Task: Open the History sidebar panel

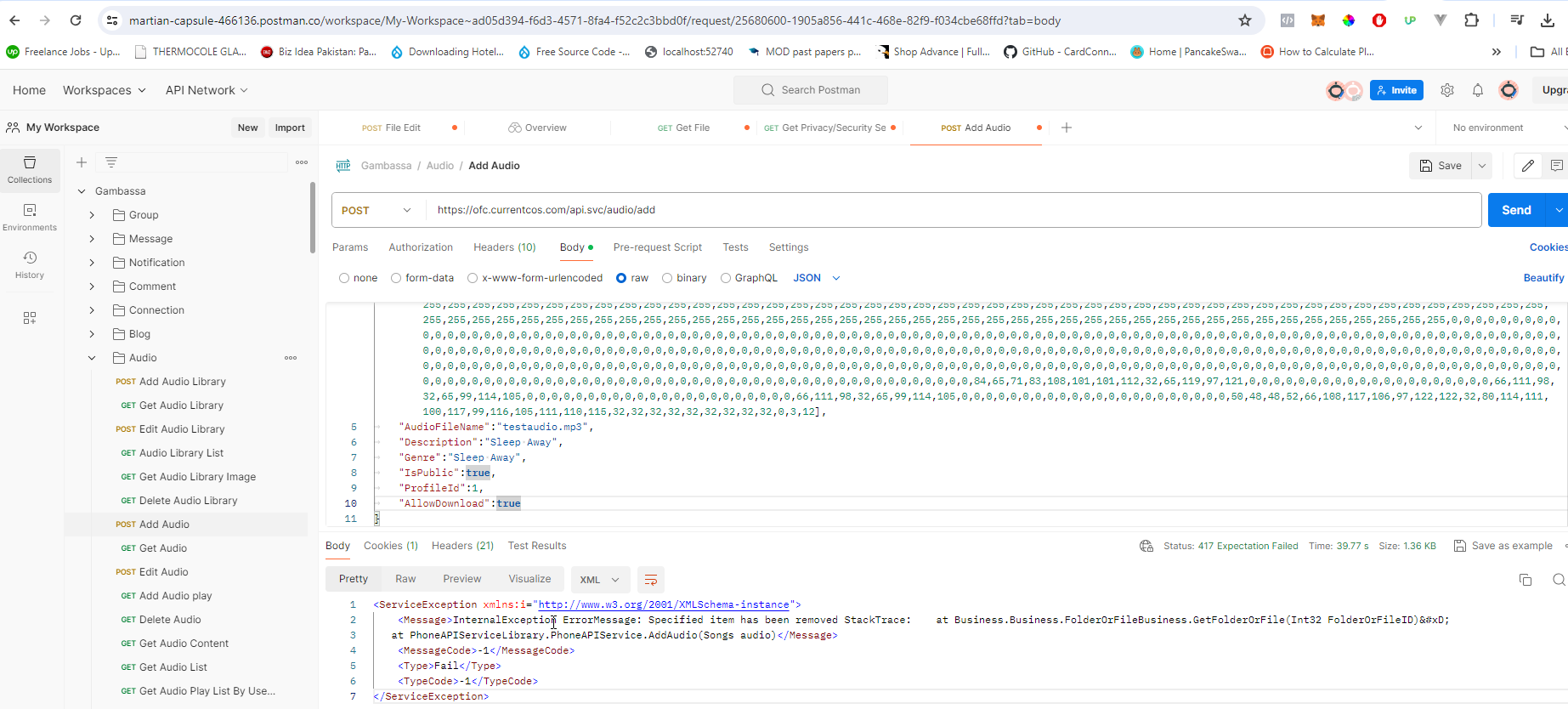Action: pyautogui.click(x=30, y=264)
